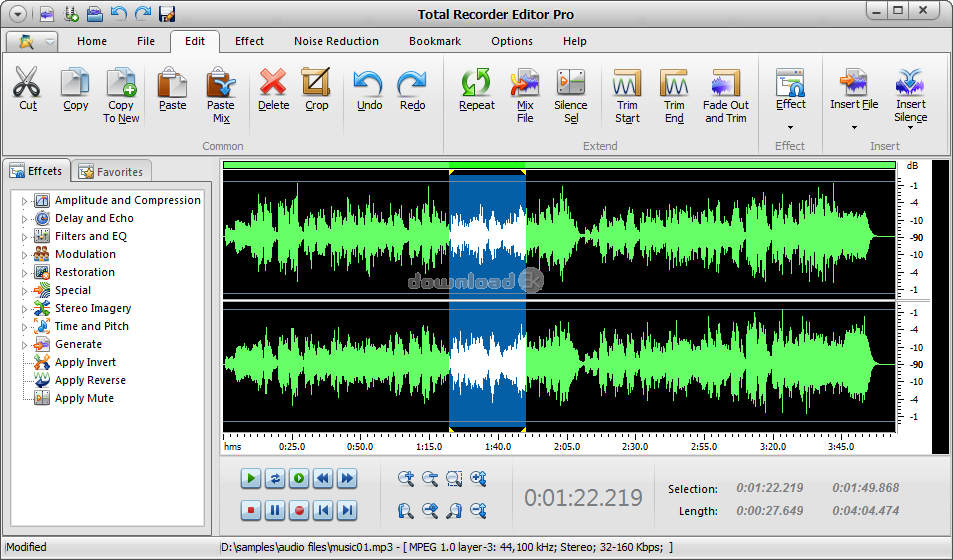This screenshot has width=953, height=560.
Task: Zoom to the selection's right edge
Action: click(454, 510)
